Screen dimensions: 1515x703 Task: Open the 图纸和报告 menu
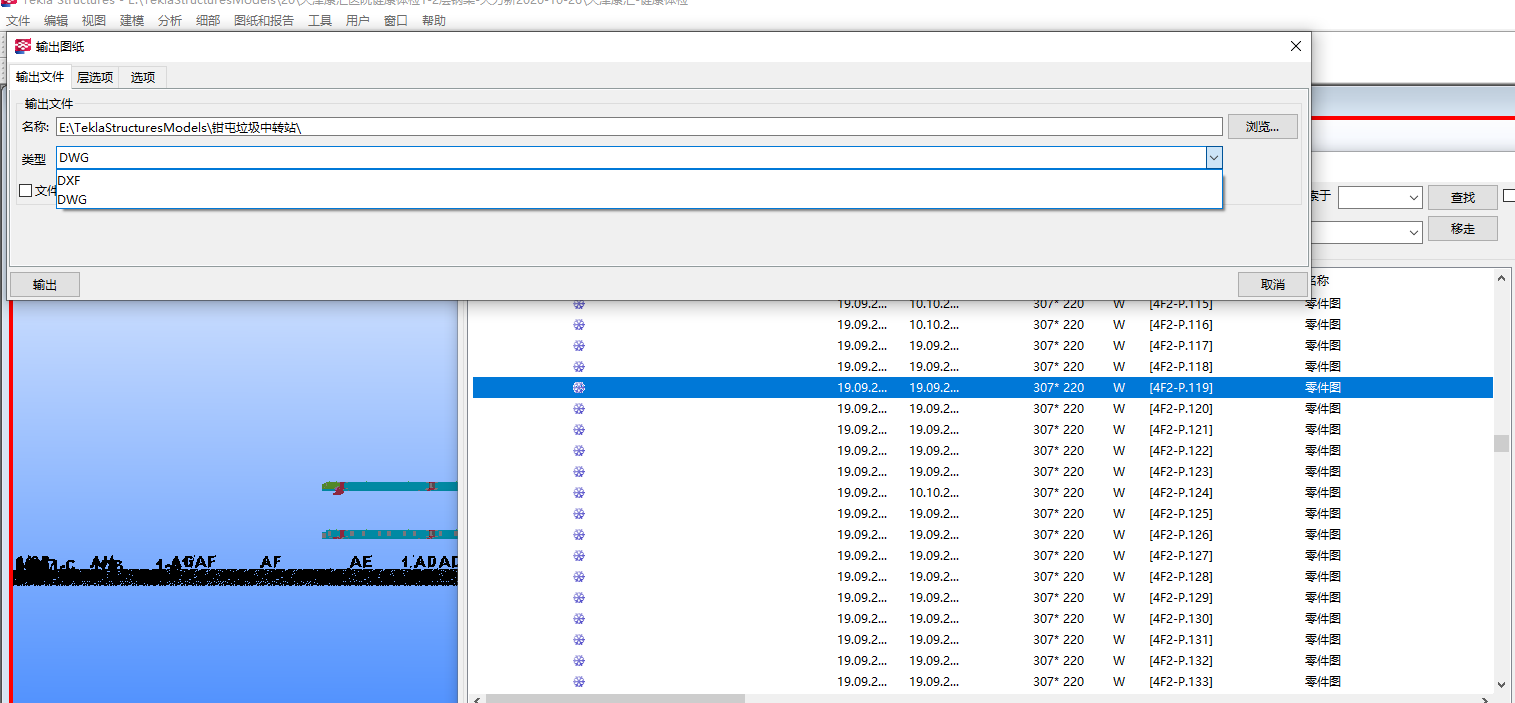[x=264, y=20]
